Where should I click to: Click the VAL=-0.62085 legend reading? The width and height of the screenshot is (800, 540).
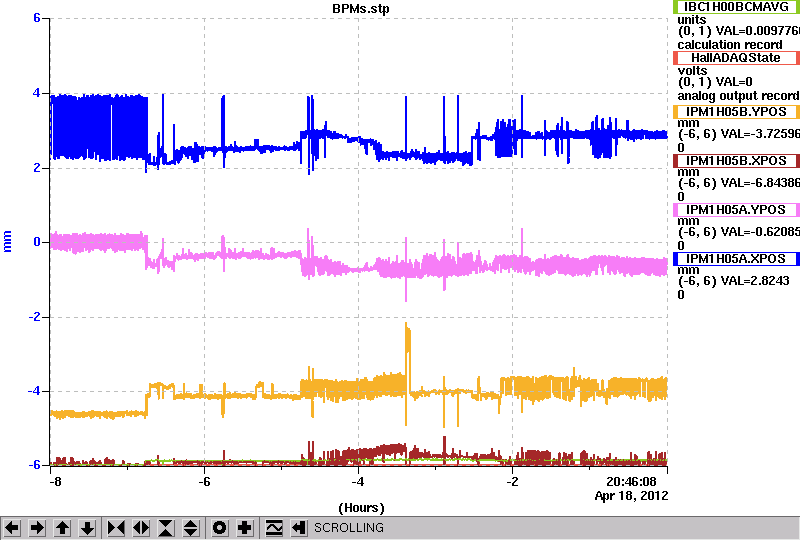click(760, 232)
